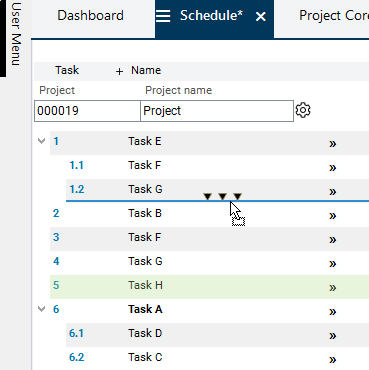Select the Task H row numbered 5
This screenshot has width=369, height=370.
point(209,287)
